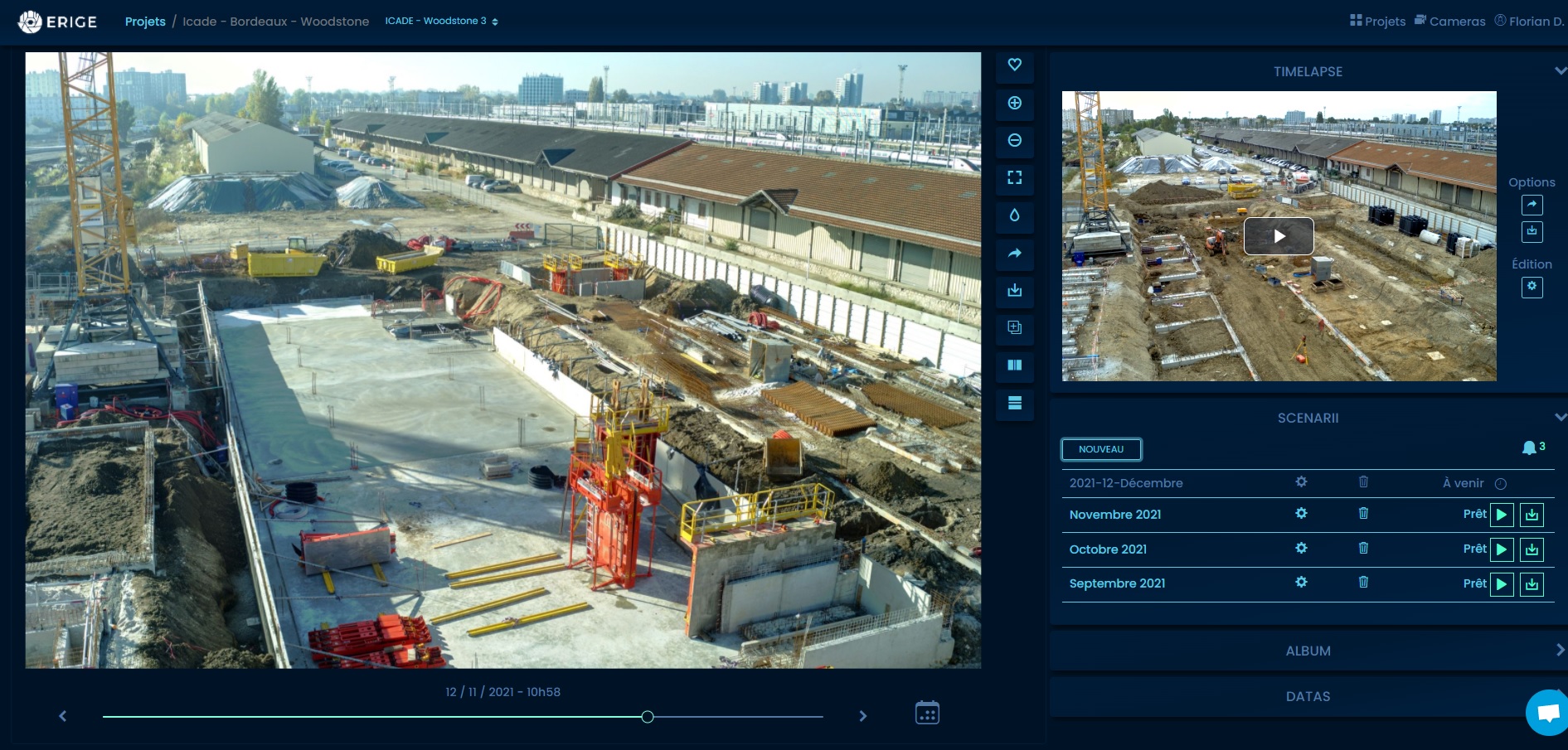Screen dimensions: 1568x750
Task: Open Projets in the top-right navigation
Action: pos(1377,21)
